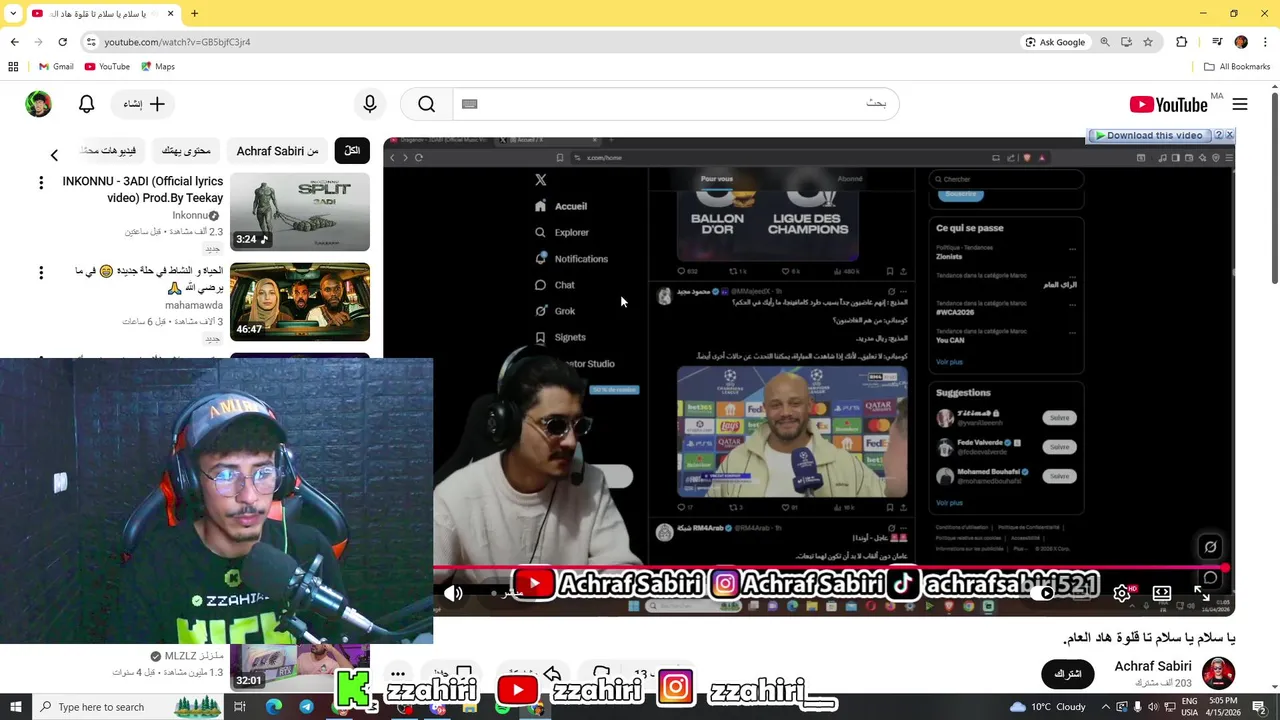Exit fullscreen via the player corner icon
This screenshot has height=720, width=1280.
[x=1202, y=593]
